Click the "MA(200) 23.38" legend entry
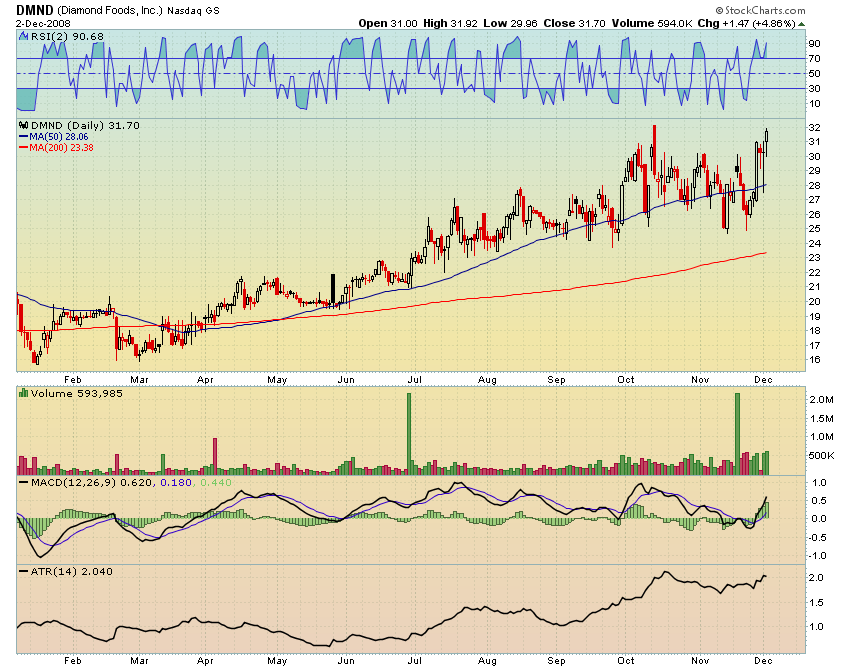The width and height of the screenshot is (850, 668). [61, 147]
